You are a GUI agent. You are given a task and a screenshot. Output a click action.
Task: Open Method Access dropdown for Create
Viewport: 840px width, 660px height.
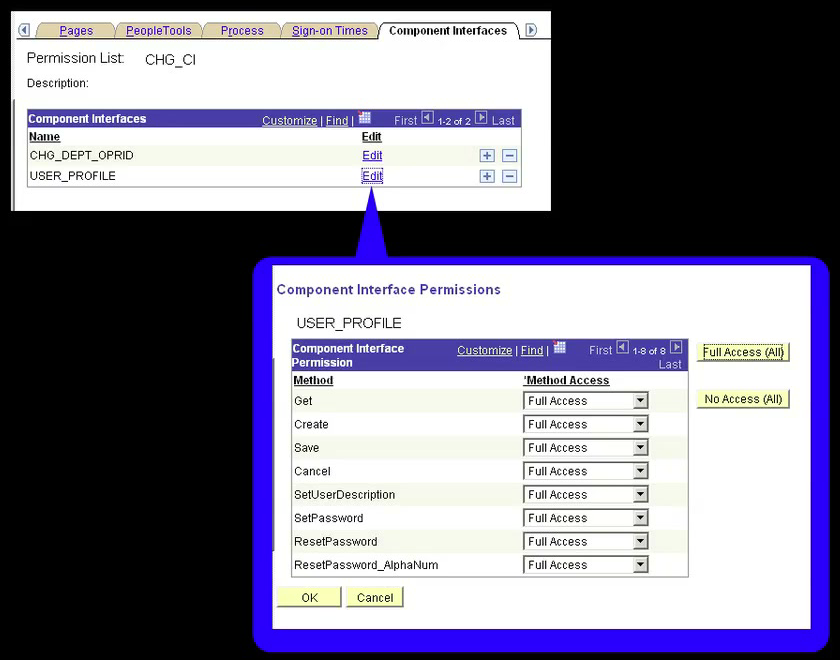[586, 424]
